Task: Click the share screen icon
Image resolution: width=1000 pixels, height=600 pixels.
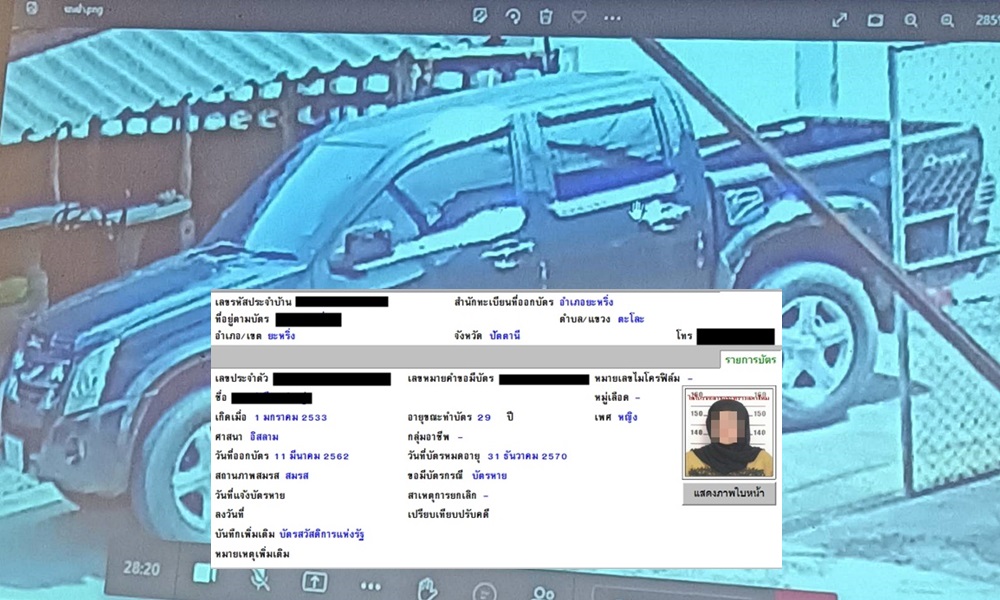Action: pos(314,581)
